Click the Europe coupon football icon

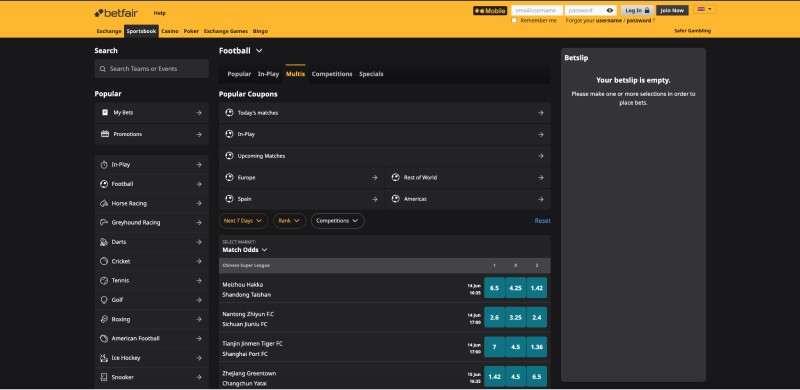click(x=229, y=177)
